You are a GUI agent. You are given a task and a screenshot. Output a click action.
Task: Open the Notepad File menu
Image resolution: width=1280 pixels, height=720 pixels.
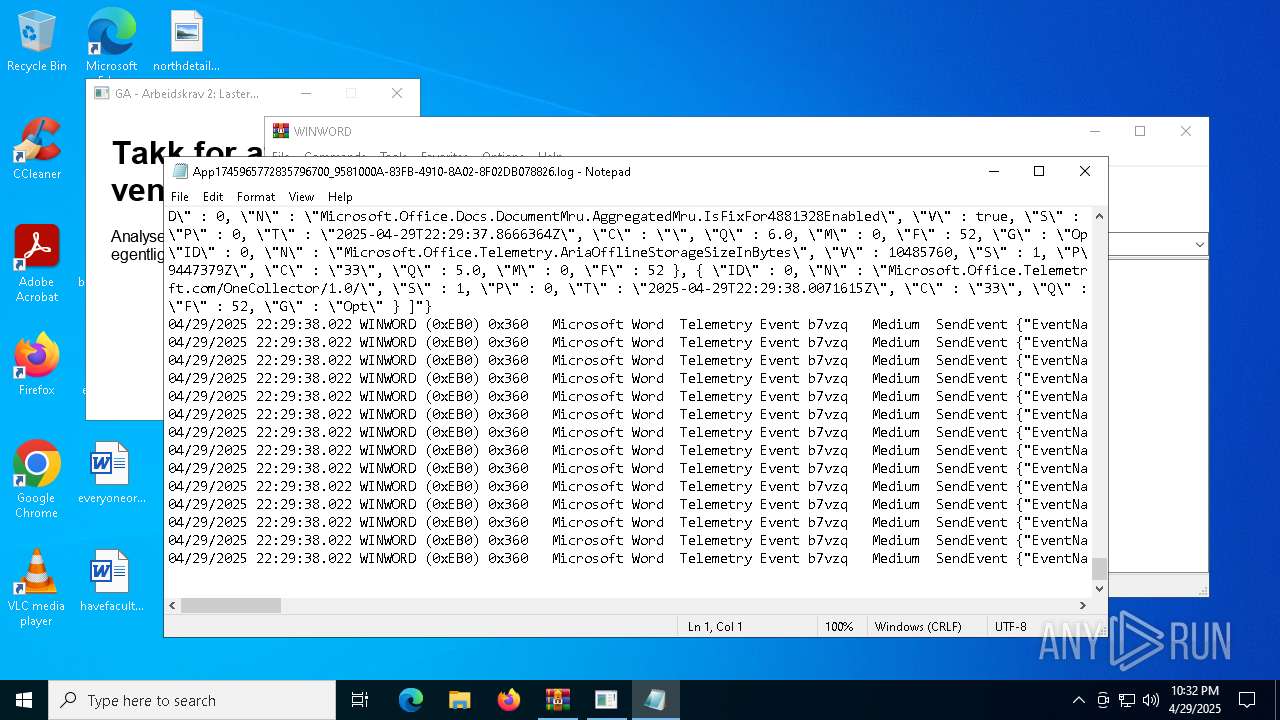pyautogui.click(x=180, y=197)
